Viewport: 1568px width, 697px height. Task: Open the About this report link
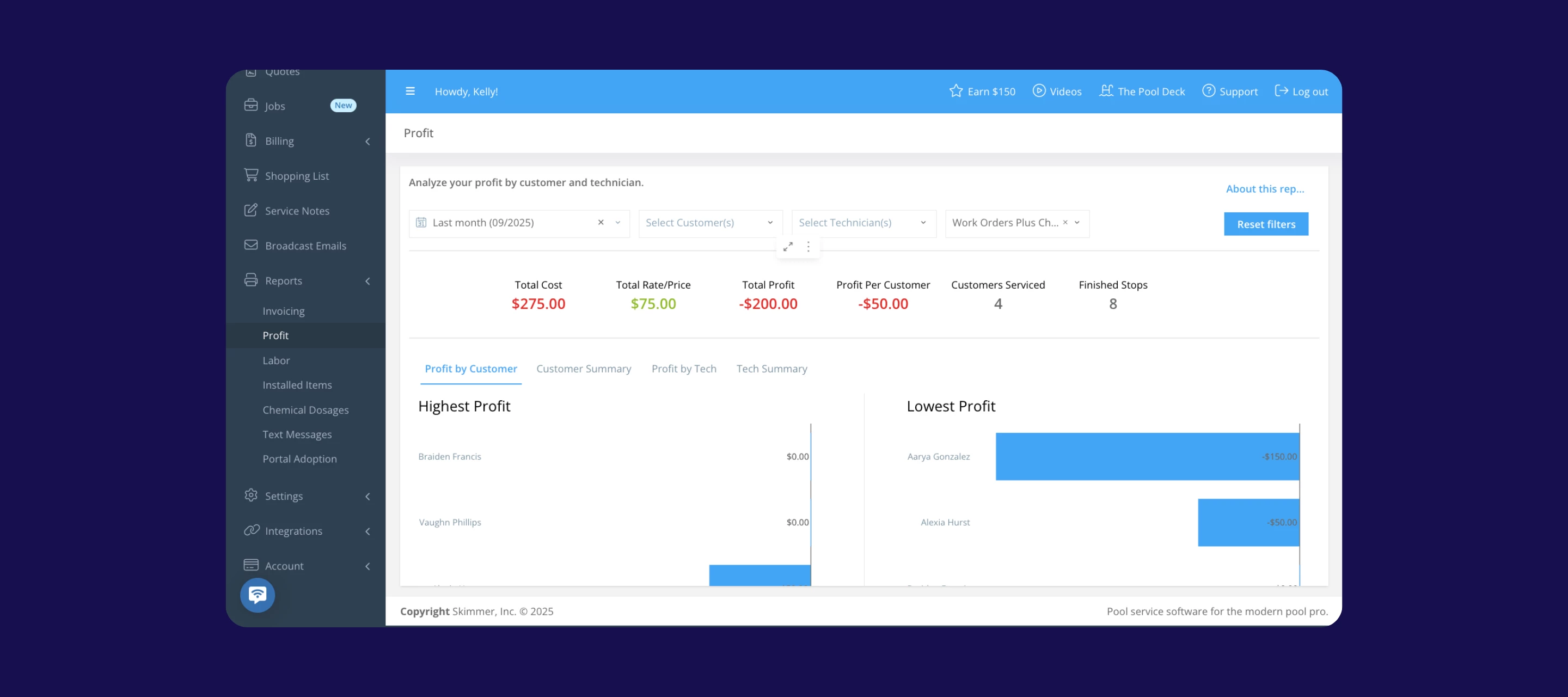click(1264, 189)
